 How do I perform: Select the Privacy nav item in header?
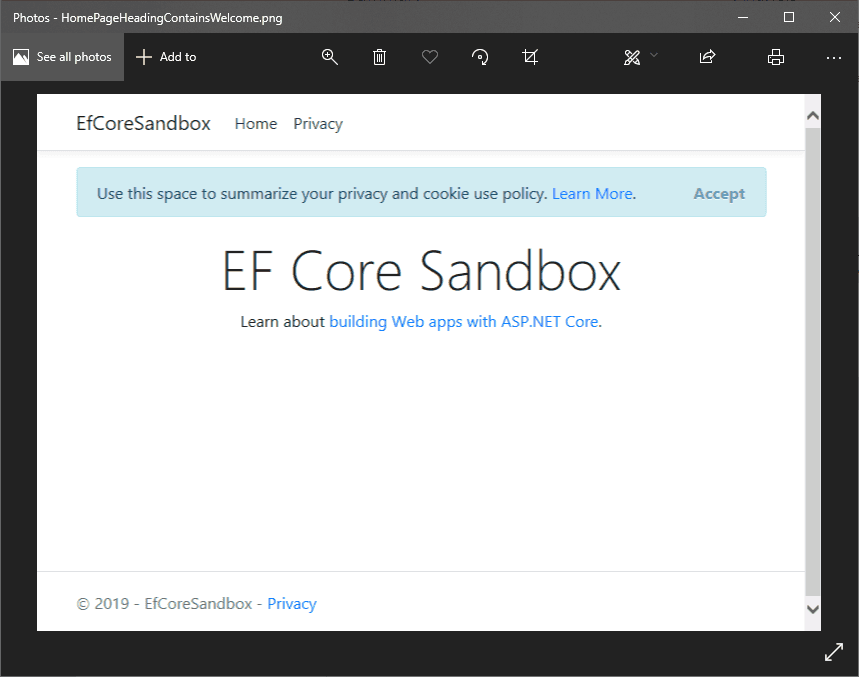click(318, 124)
